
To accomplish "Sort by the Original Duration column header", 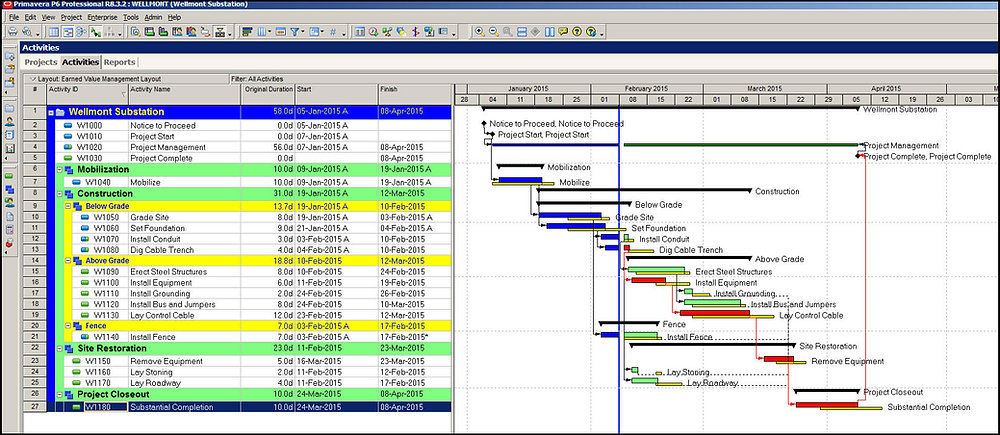I will [x=268, y=94].
